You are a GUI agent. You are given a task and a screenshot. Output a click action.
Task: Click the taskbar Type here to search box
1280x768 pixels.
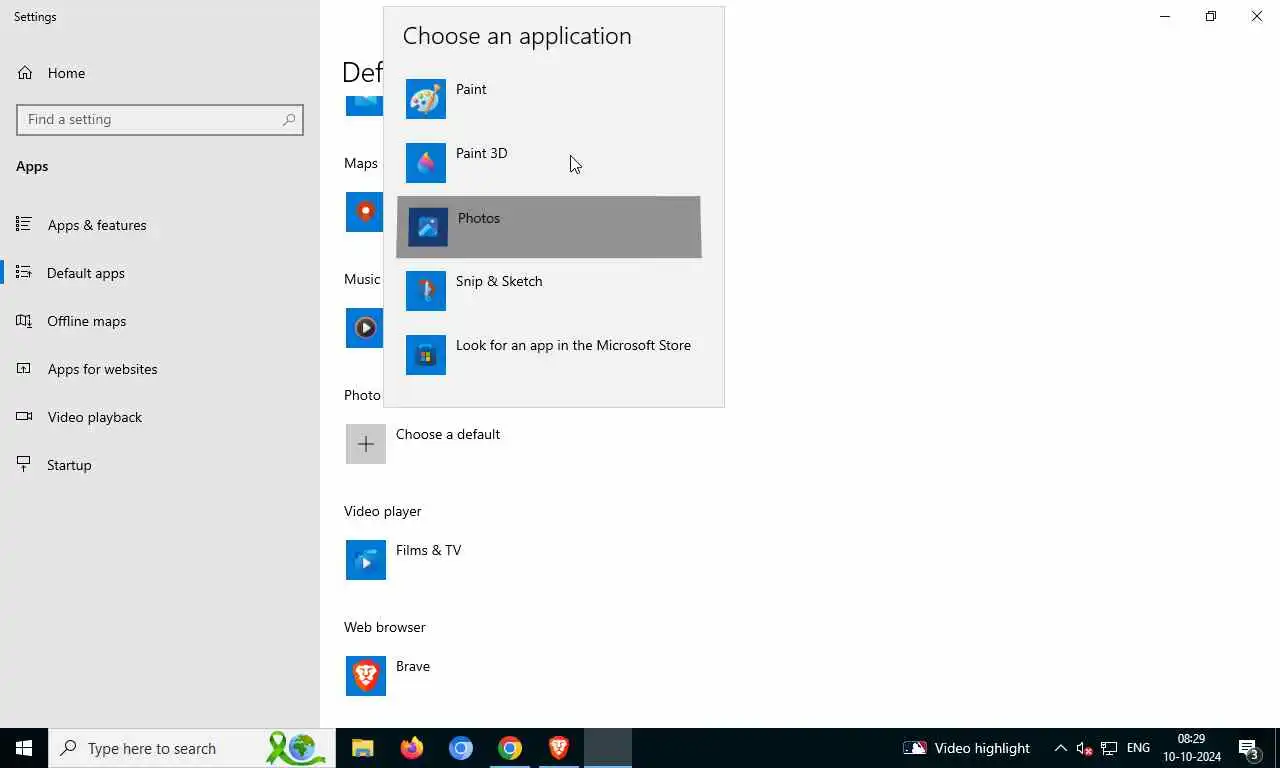click(192, 748)
